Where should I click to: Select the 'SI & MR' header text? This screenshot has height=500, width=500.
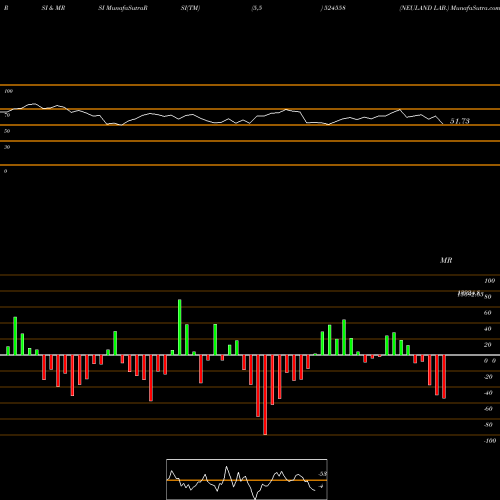[x=53, y=8]
